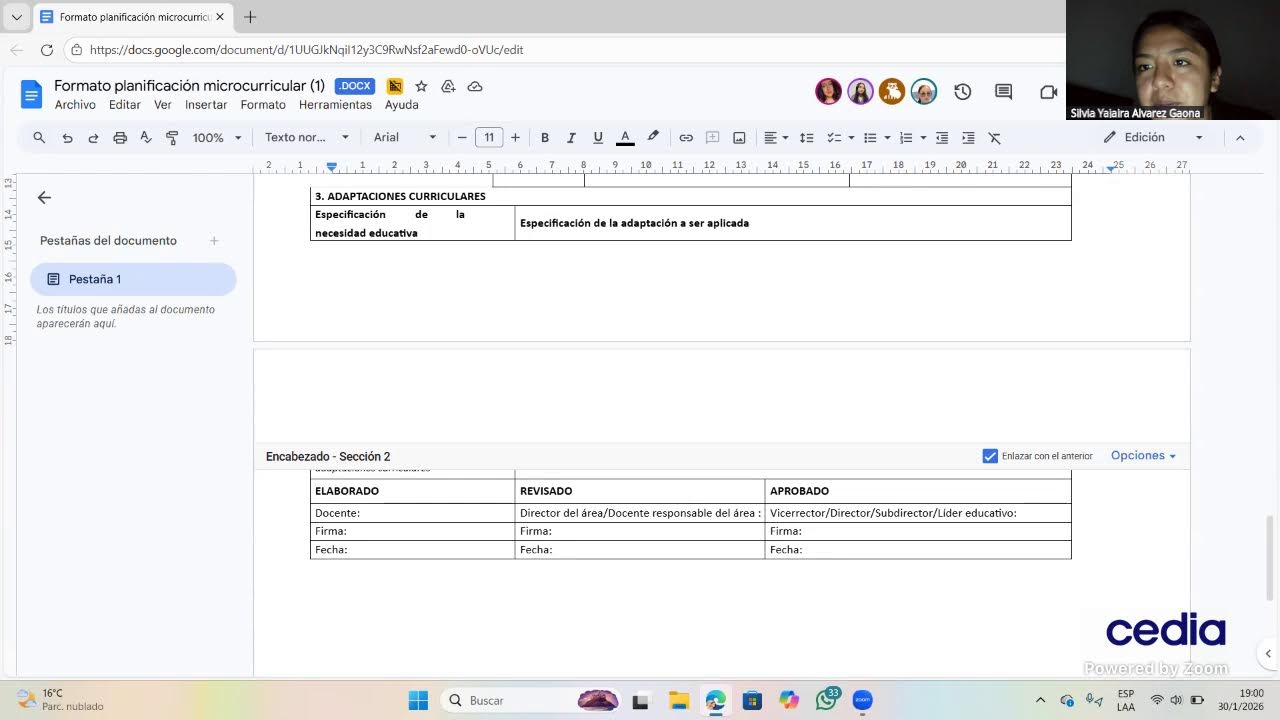Underline the selected text
The width and height of the screenshot is (1280, 720).
pos(598,138)
